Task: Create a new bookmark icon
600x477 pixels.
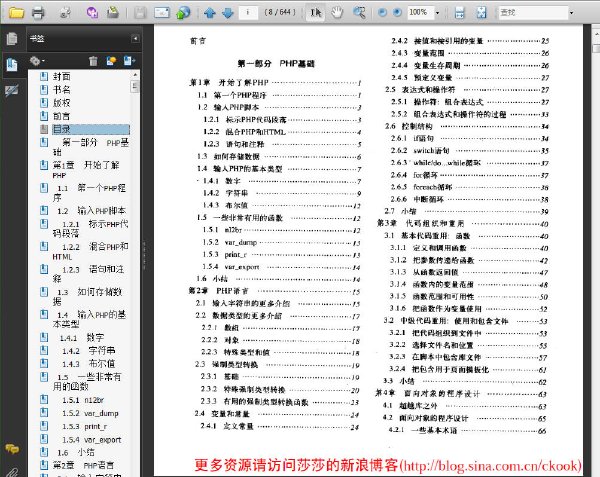Action: click(x=111, y=61)
